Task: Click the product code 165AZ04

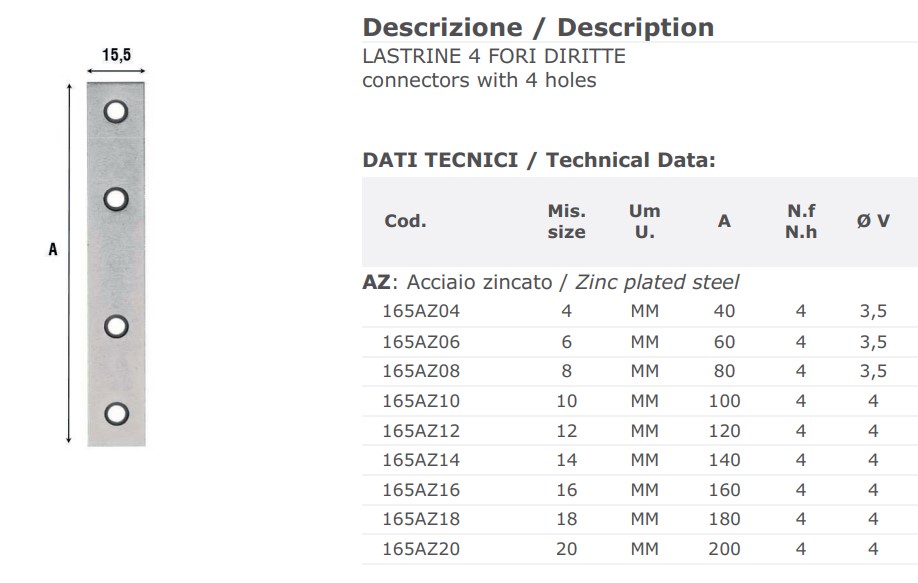Action: [x=421, y=311]
